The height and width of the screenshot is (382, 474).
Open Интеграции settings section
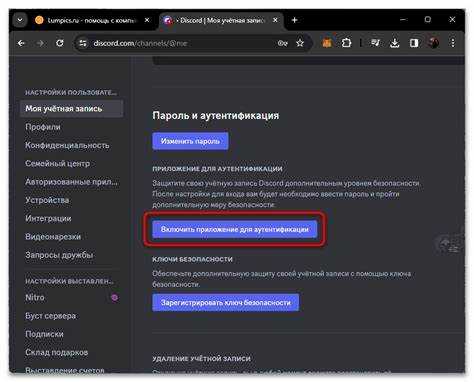(x=48, y=219)
